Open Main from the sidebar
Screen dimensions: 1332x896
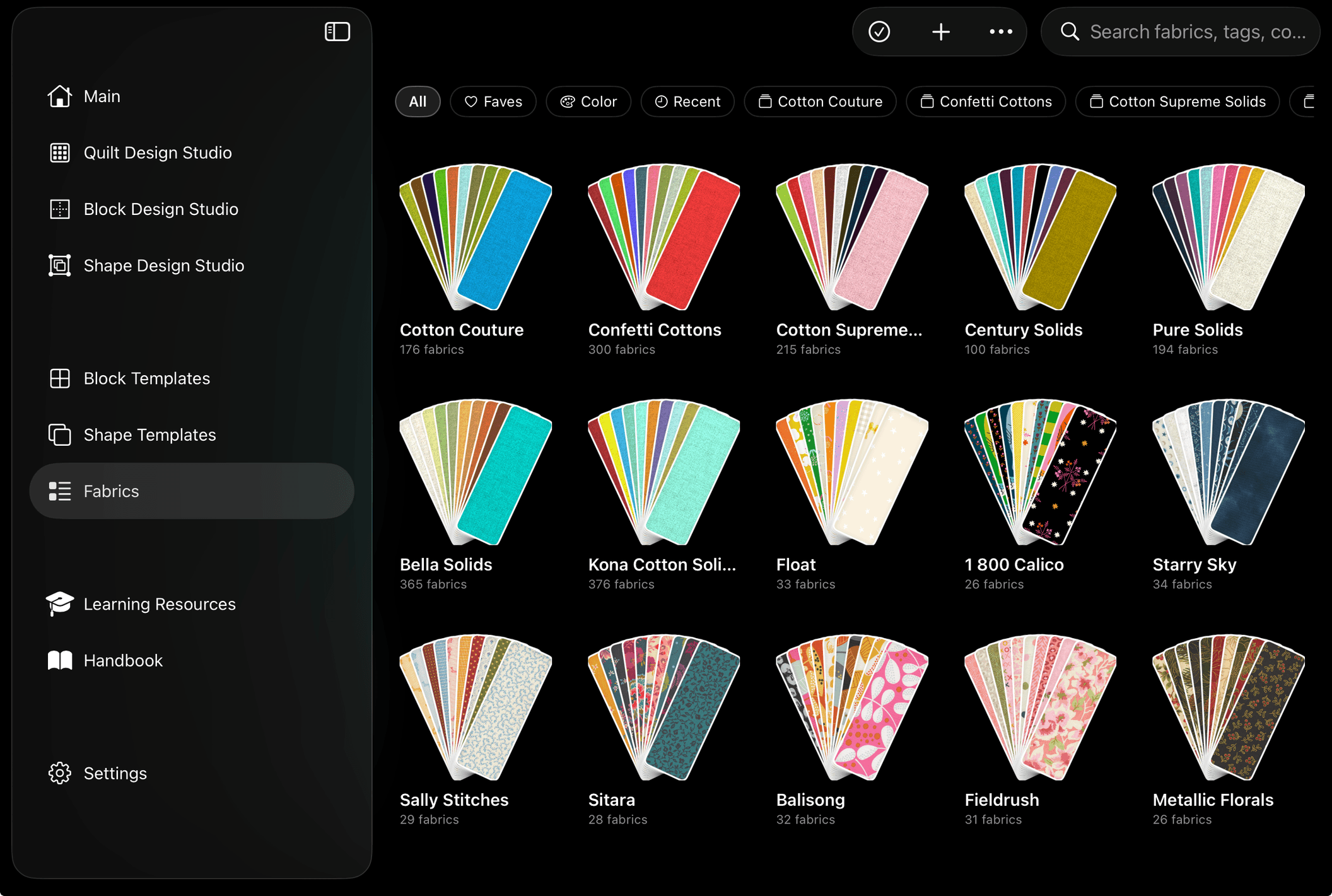pyautogui.click(x=102, y=96)
